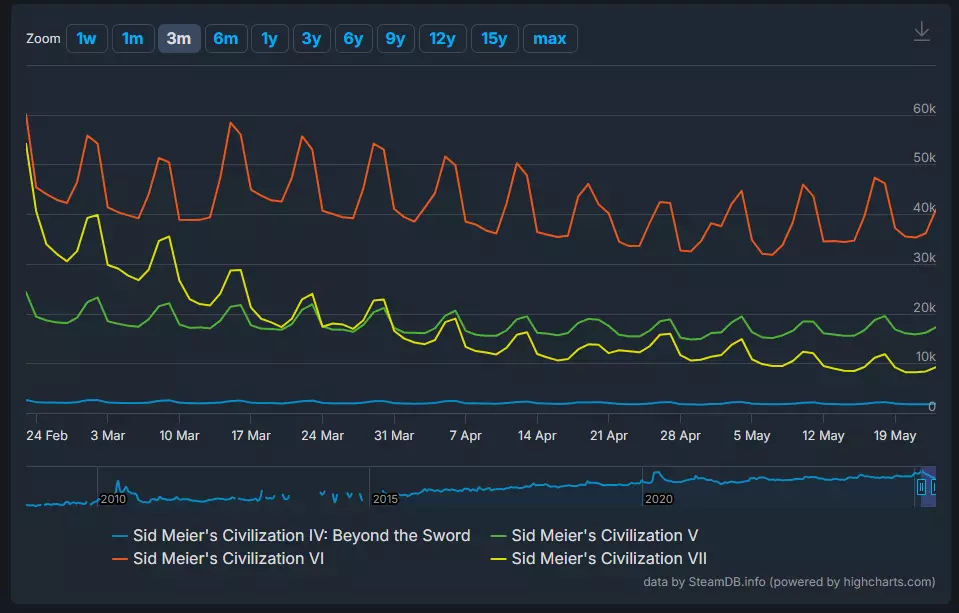Image resolution: width=959 pixels, height=613 pixels.
Task: Set zoom range to 1m
Action: pyautogui.click(x=133, y=39)
